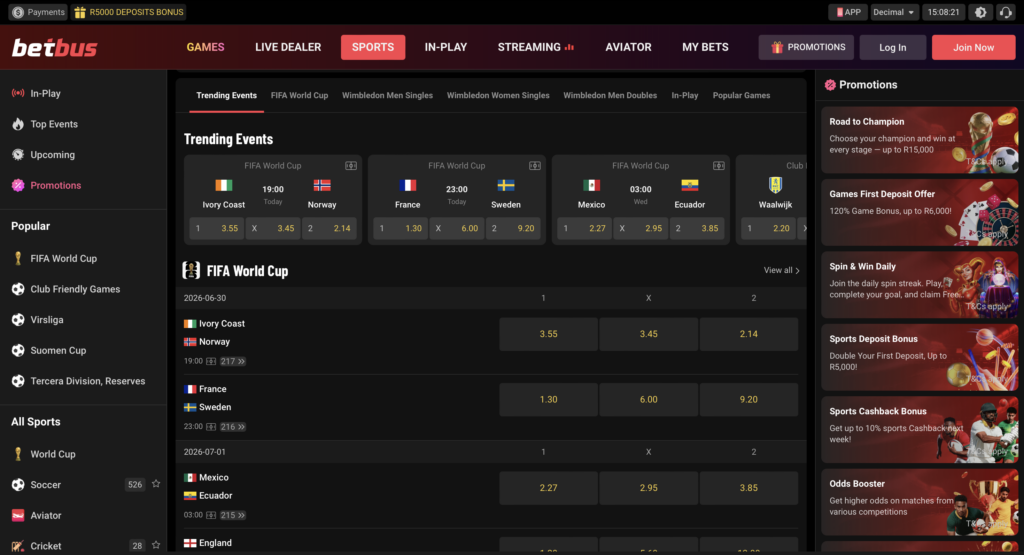The width and height of the screenshot is (1024, 555).
Task: Click the Log In button
Action: click(x=892, y=47)
